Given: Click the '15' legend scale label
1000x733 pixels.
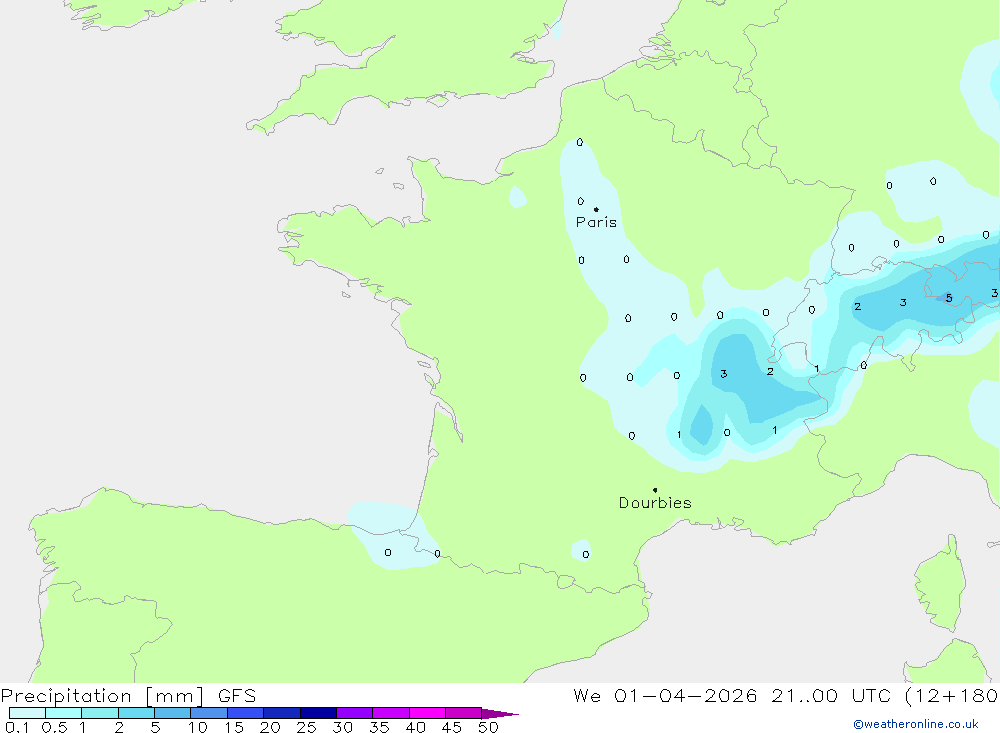Looking at the screenshot, I should coord(234,727).
